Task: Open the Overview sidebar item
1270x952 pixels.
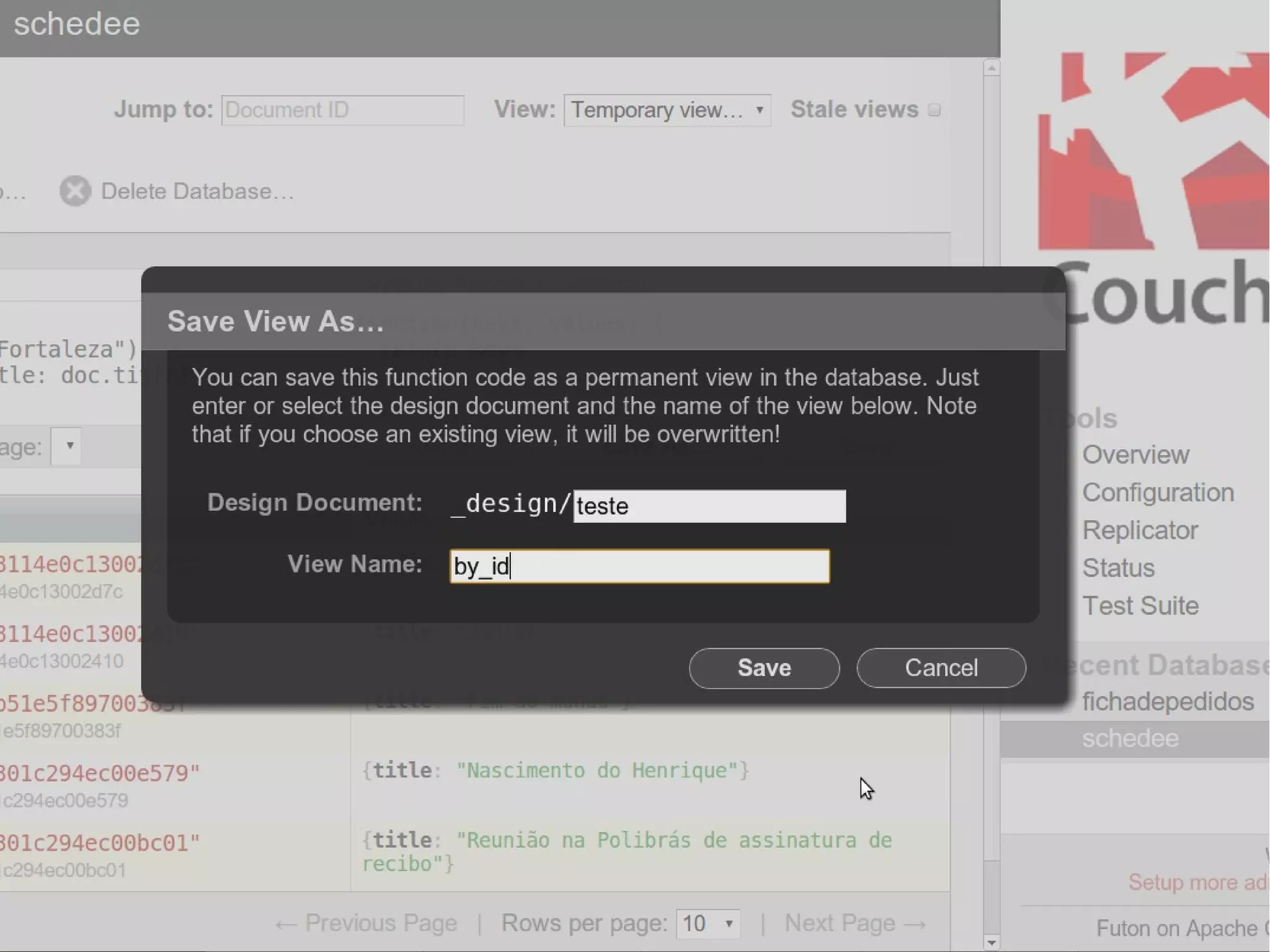Action: coord(1135,455)
